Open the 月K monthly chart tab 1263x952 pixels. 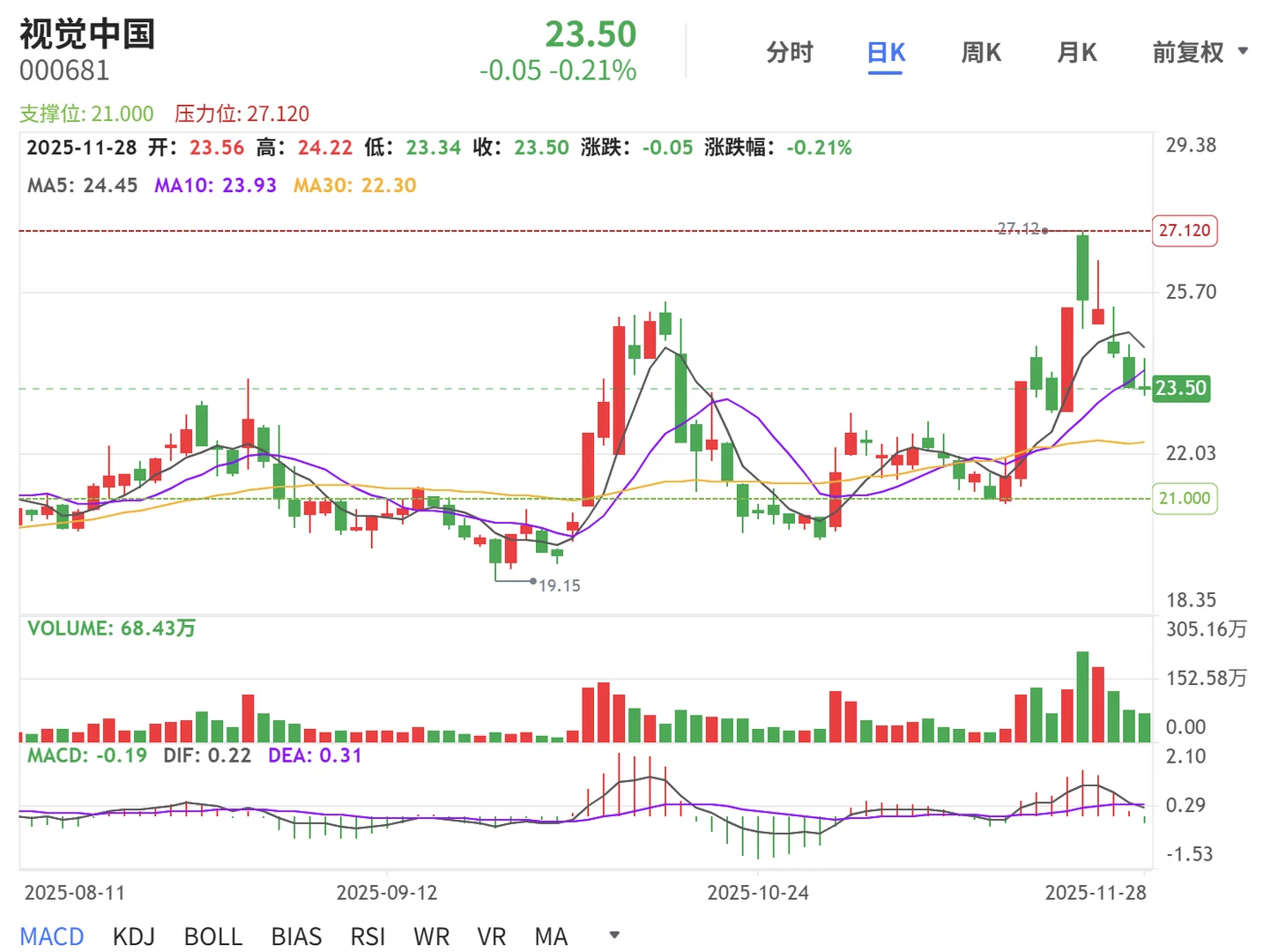[1076, 53]
